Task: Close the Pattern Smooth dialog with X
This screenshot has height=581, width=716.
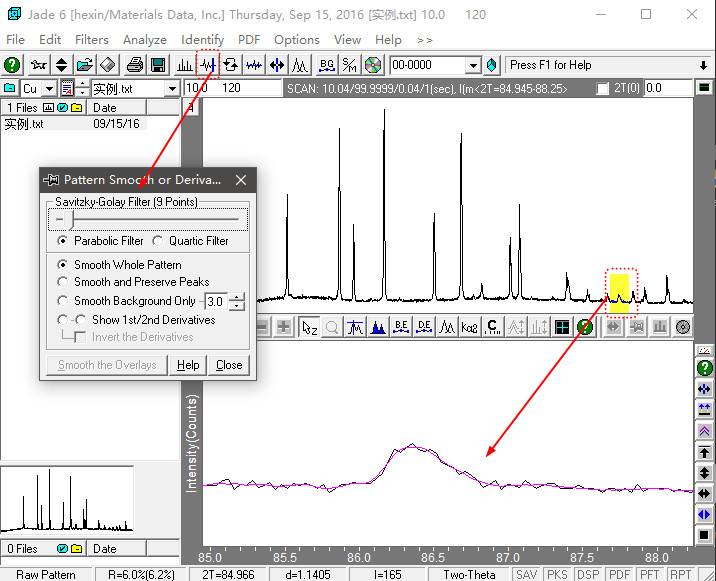Action: [x=241, y=180]
